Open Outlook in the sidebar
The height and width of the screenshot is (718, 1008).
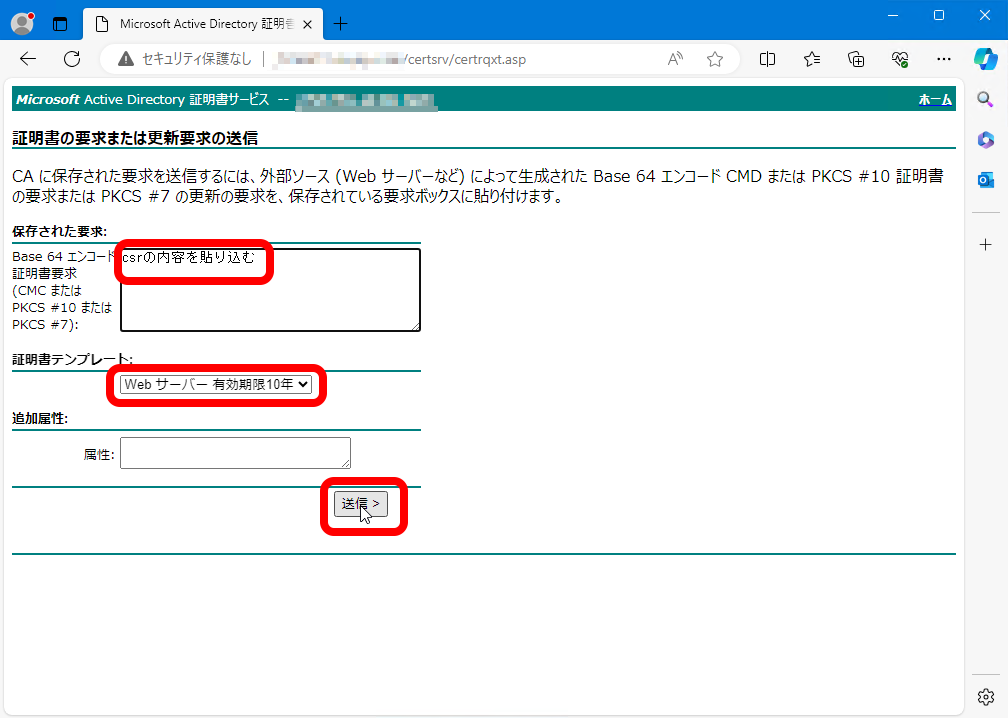tap(985, 179)
